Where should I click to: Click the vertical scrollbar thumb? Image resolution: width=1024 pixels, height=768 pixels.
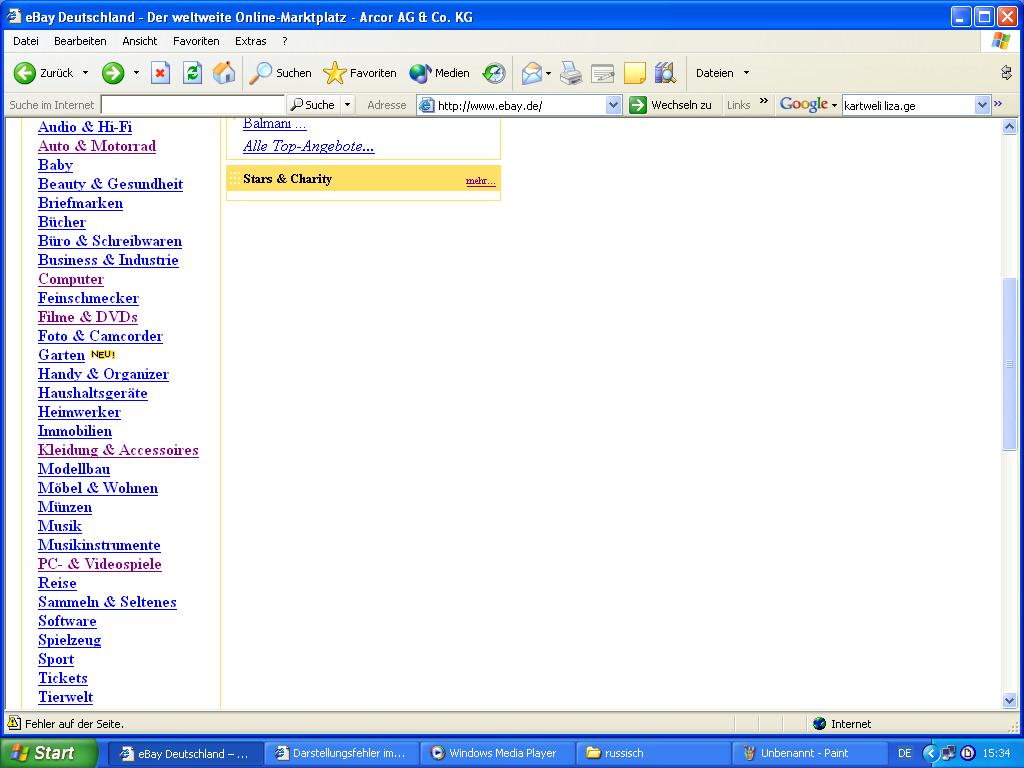tap(1009, 364)
